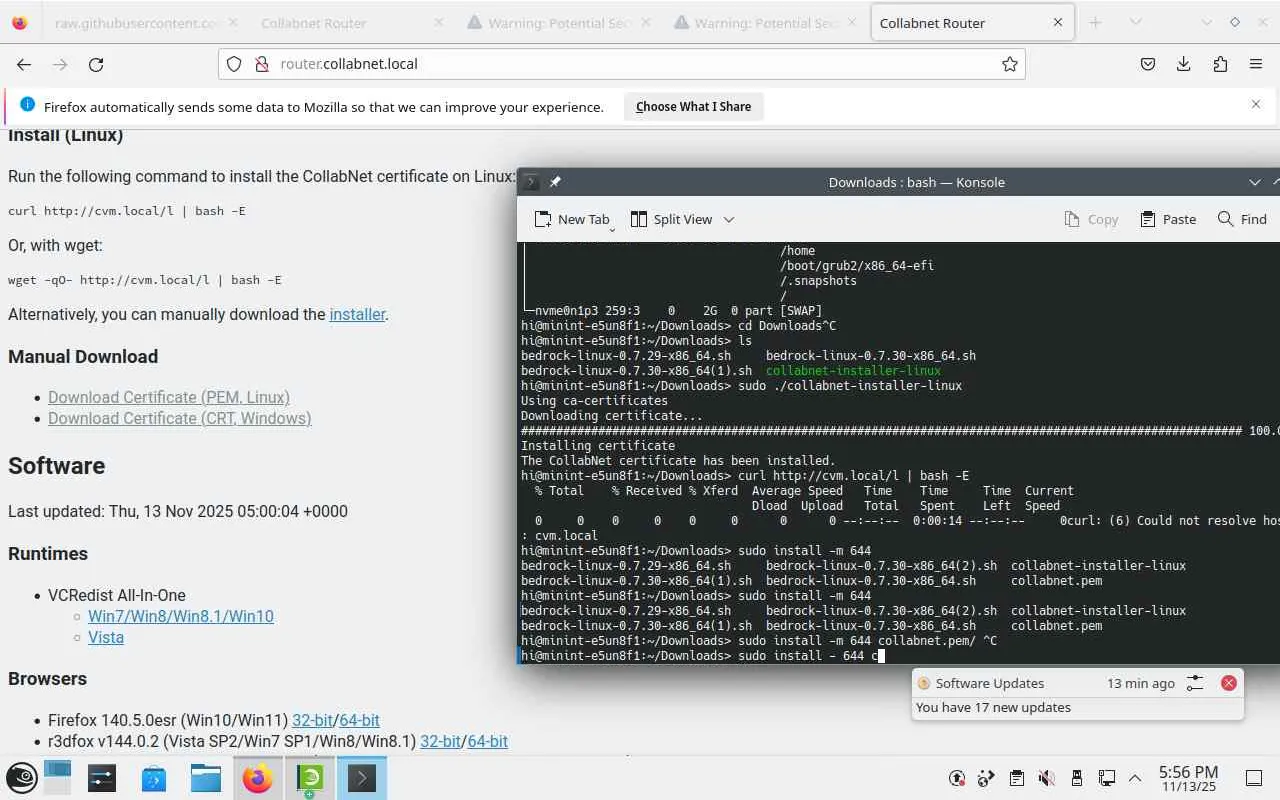This screenshot has height=800, width=1280.
Task: Follow the installer link
Action: click(x=357, y=314)
